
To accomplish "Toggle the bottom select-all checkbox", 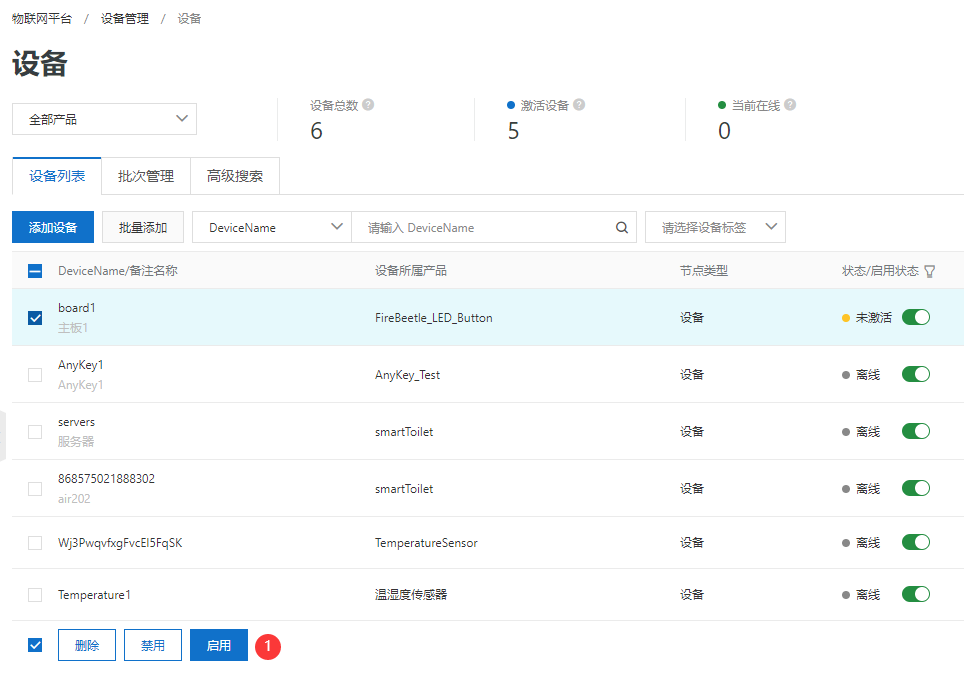I will [x=35, y=645].
